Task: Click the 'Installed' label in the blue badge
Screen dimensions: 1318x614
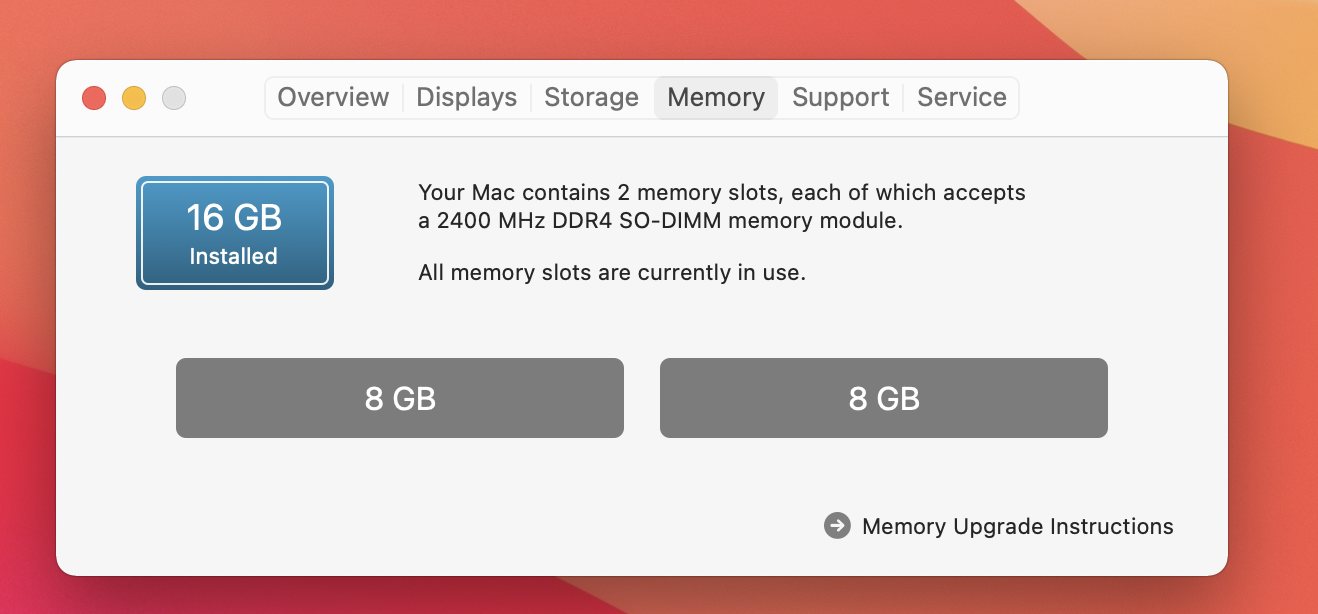Action: click(x=233, y=256)
